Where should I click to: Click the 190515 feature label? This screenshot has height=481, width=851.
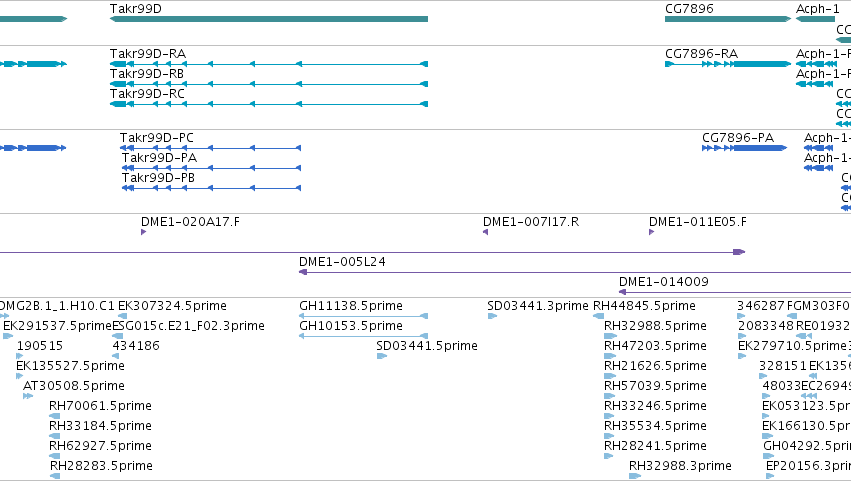[40, 346]
